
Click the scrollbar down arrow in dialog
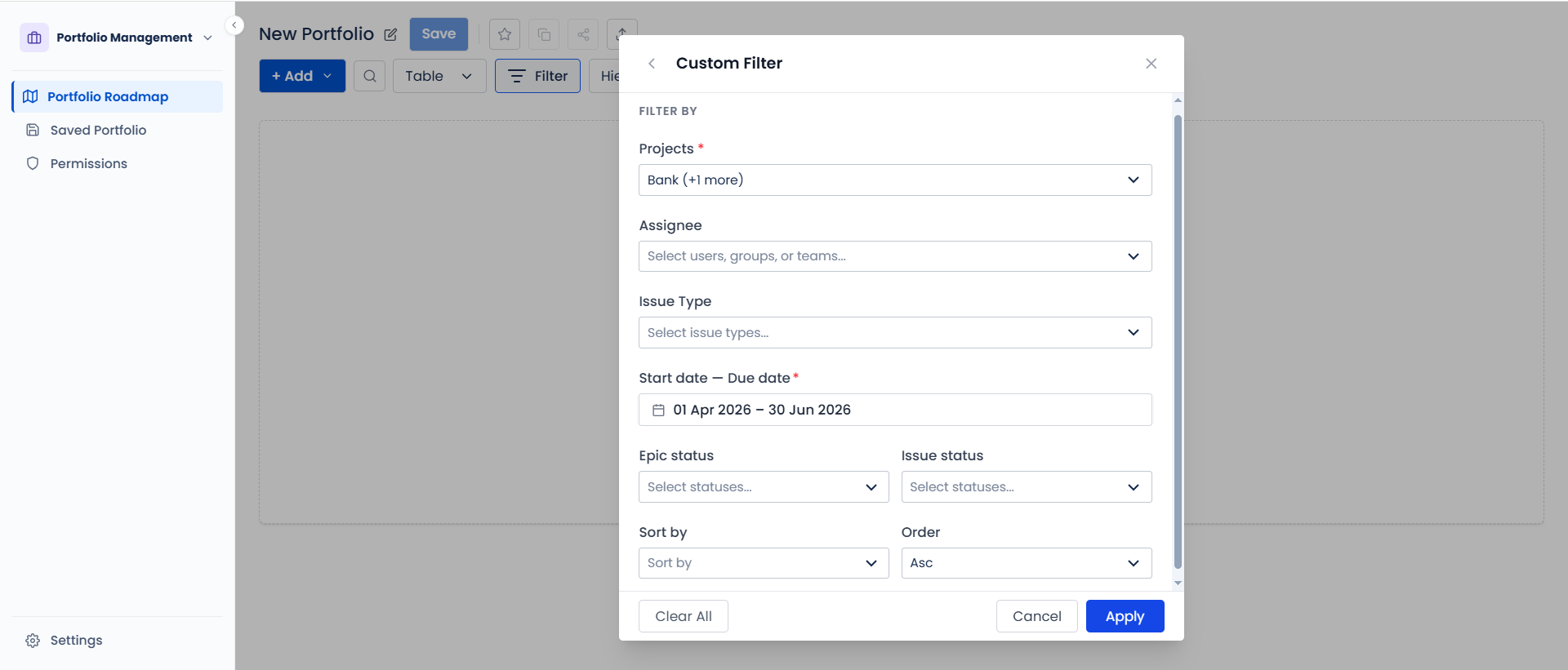tap(1178, 583)
